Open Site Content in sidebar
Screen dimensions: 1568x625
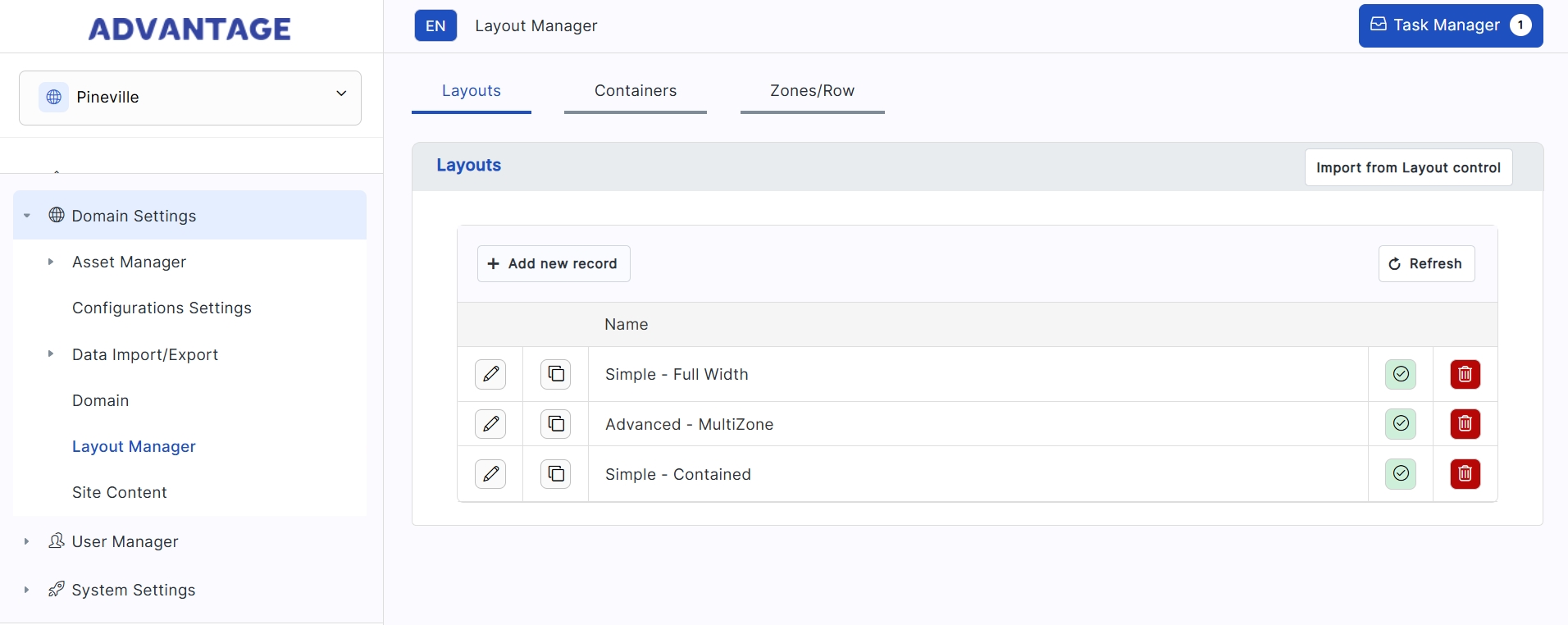tap(120, 493)
